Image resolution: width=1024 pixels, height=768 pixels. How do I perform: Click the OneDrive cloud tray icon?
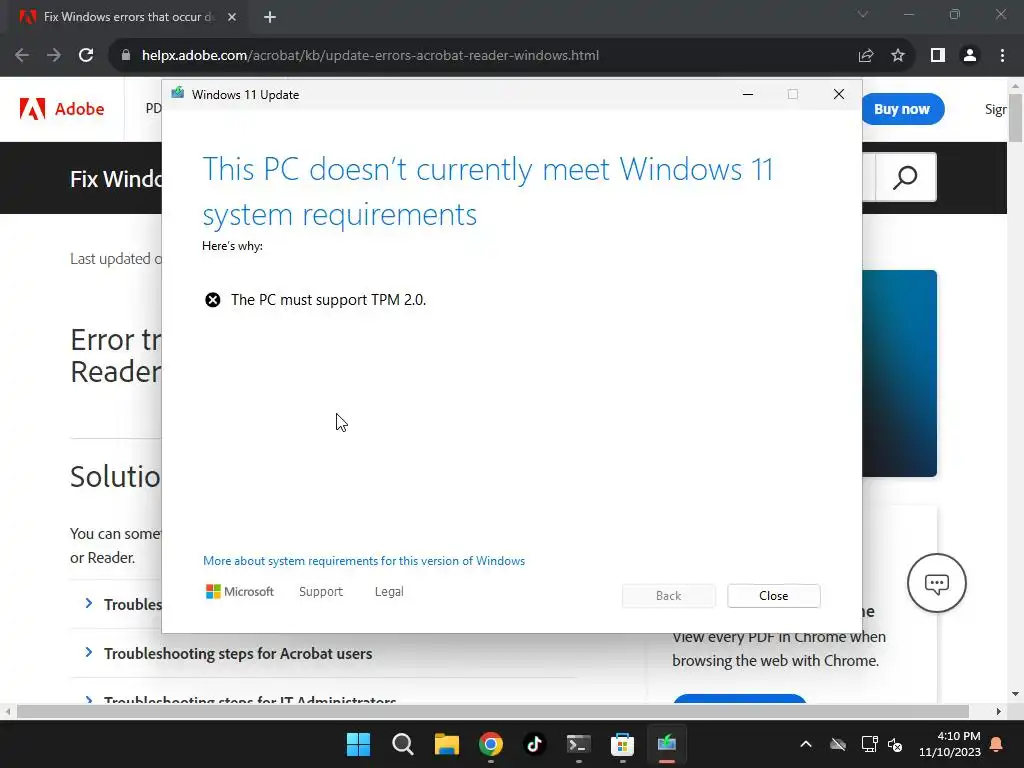click(838, 744)
